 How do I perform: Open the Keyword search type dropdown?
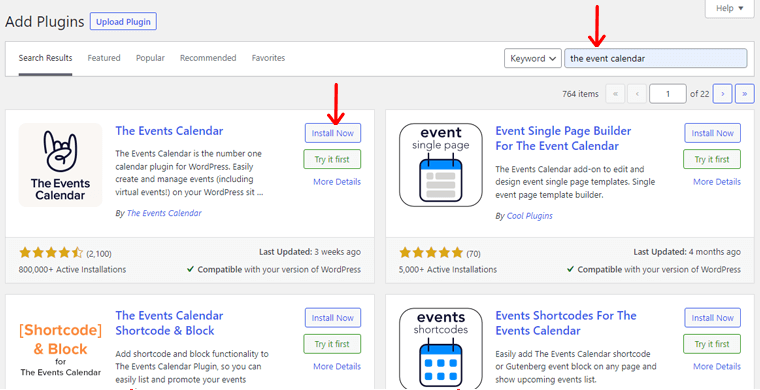(x=533, y=59)
